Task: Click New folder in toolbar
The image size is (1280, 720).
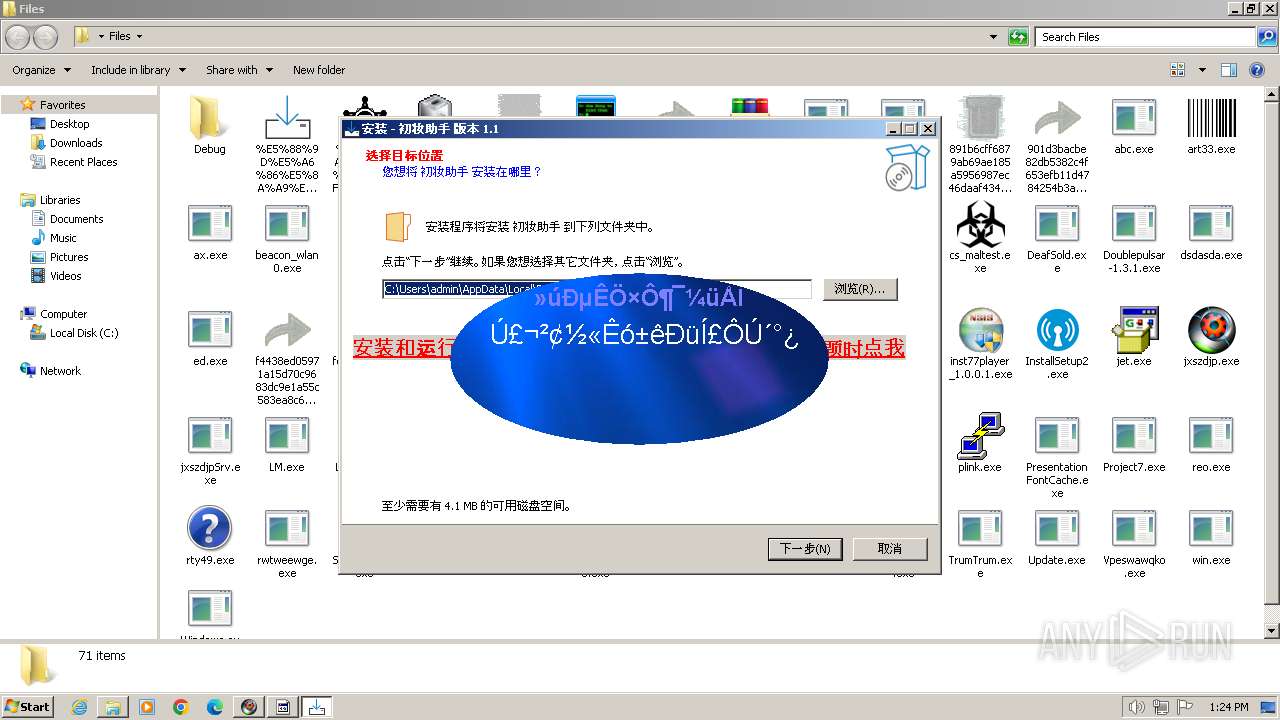Action: [x=319, y=70]
